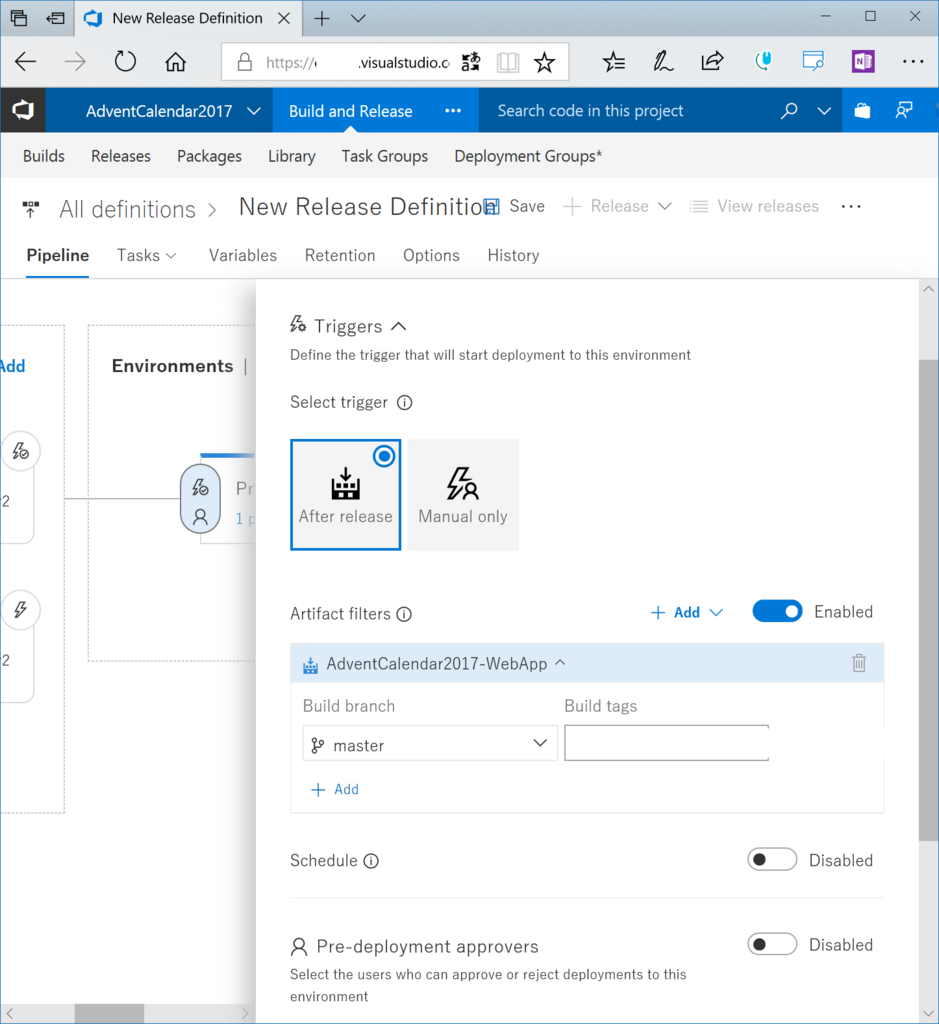Click the set tabs aside icon

[x=56, y=18]
